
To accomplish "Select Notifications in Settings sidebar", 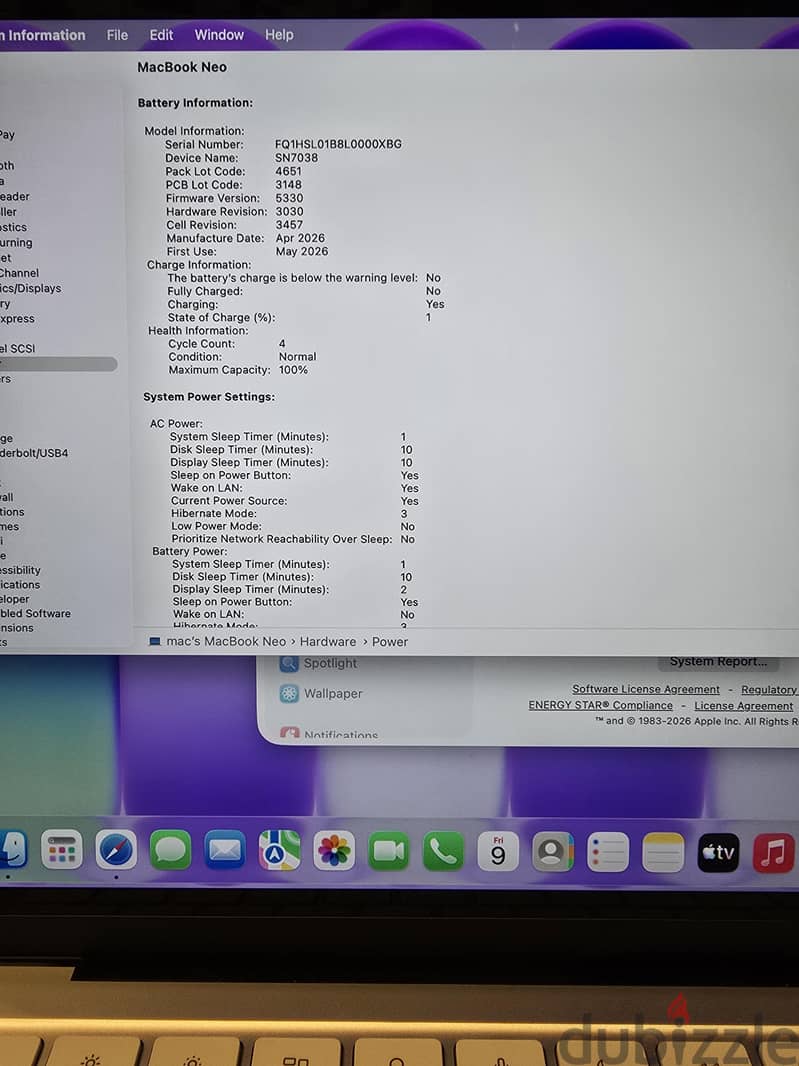I will tap(341, 735).
